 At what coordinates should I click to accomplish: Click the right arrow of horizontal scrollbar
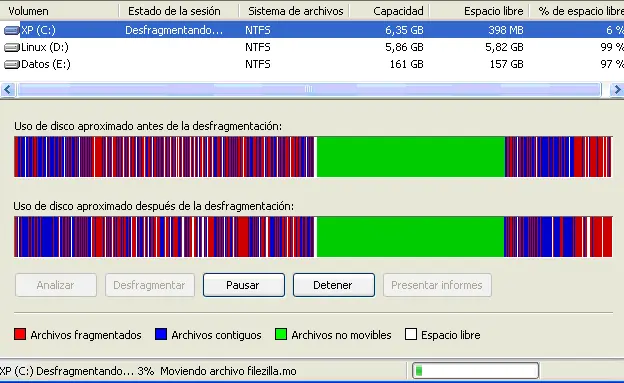pyautogui.click(x=617, y=90)
